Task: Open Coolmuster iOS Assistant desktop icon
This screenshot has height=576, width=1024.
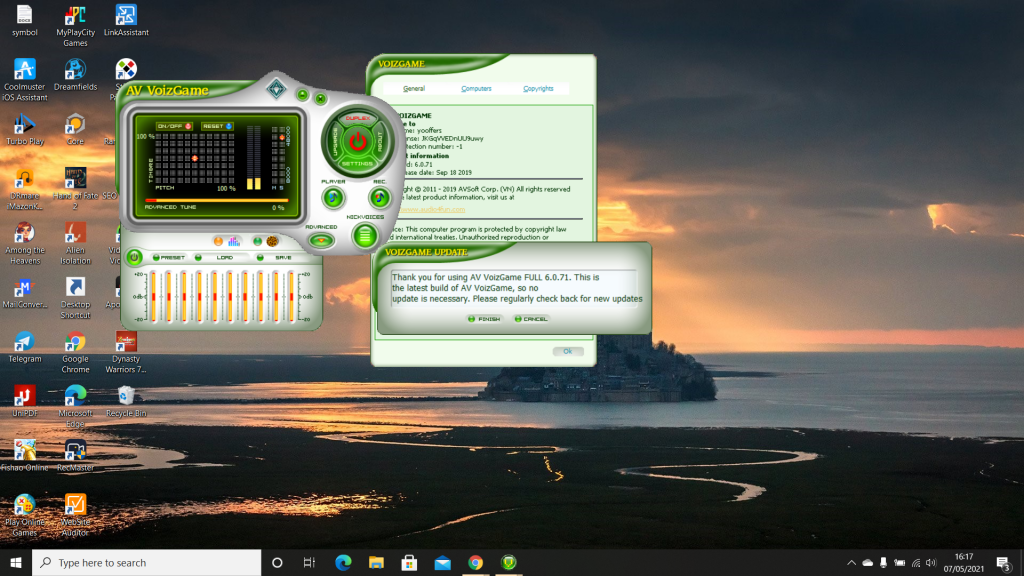Action: tap(25, 80)
